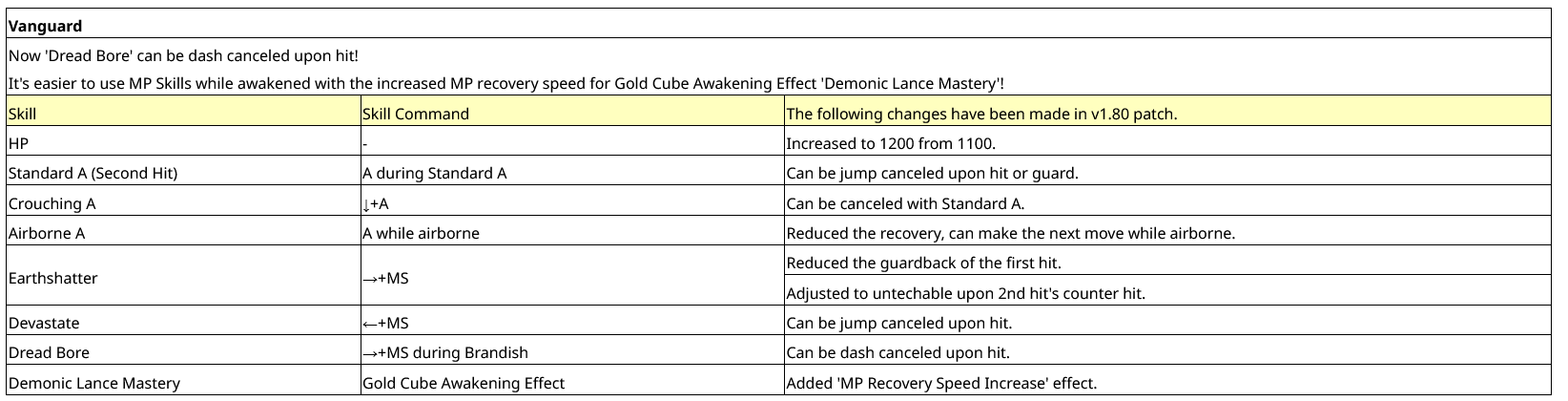The height and width of the screenshot is (401, 1568).
Task: Click the untechable counter hit change cell
Action: coord(1168,292)
